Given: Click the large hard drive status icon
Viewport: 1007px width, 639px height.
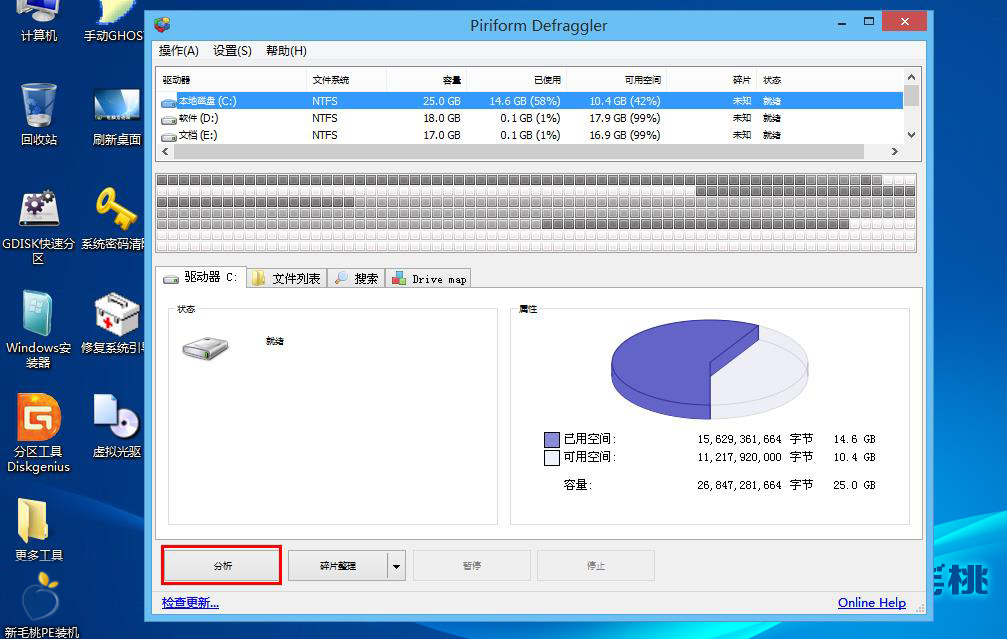Looking at the screenshot, I should (x=205, y=348).
